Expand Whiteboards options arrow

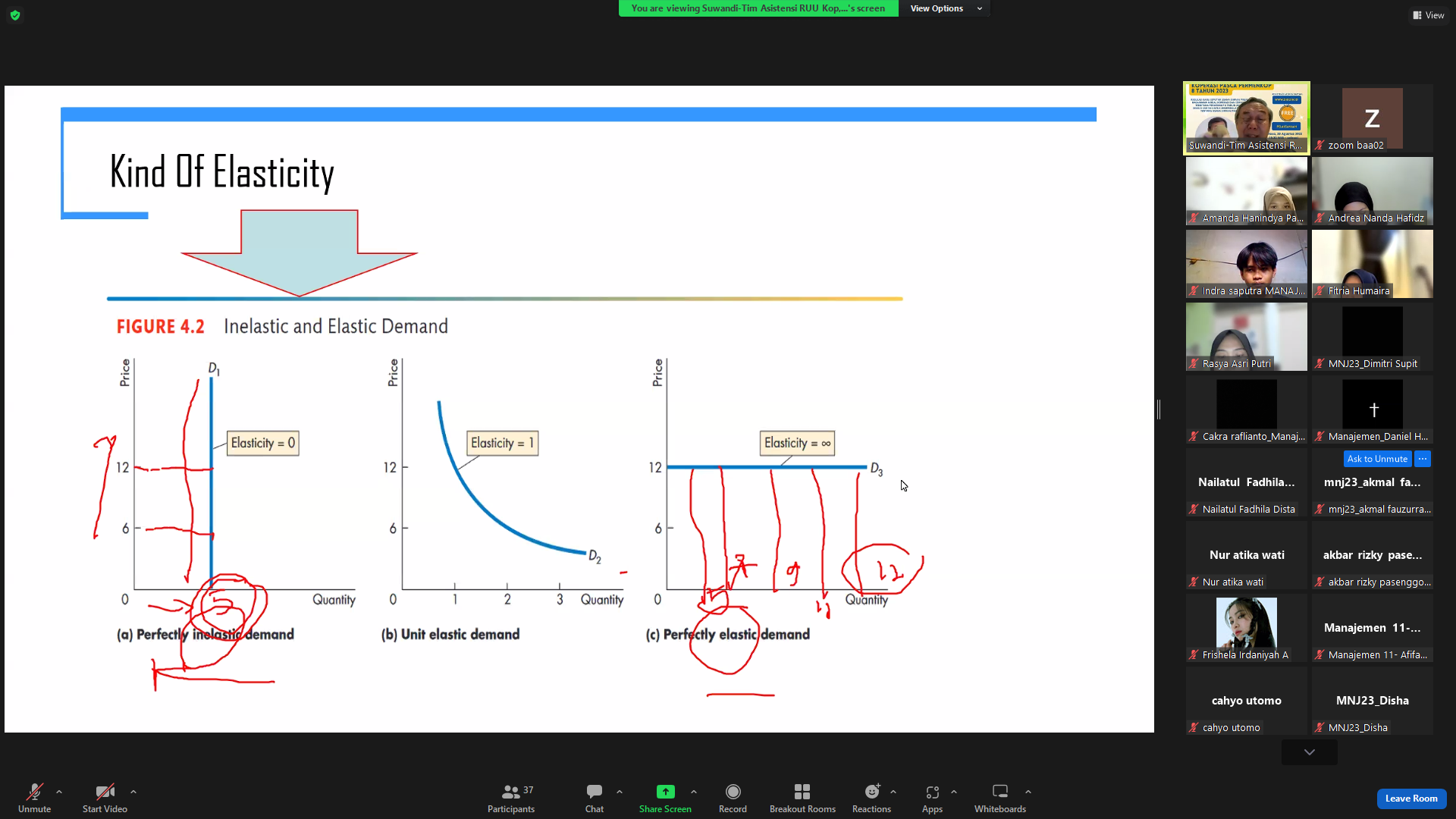[1028, 792]
